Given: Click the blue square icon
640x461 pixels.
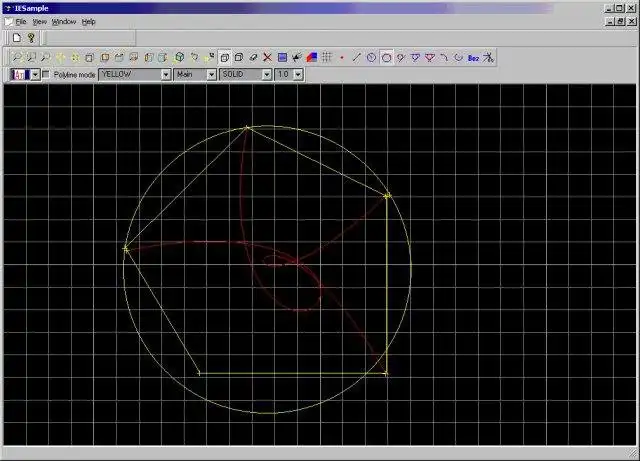Looking at the screenshot, I should click(282, 58).
